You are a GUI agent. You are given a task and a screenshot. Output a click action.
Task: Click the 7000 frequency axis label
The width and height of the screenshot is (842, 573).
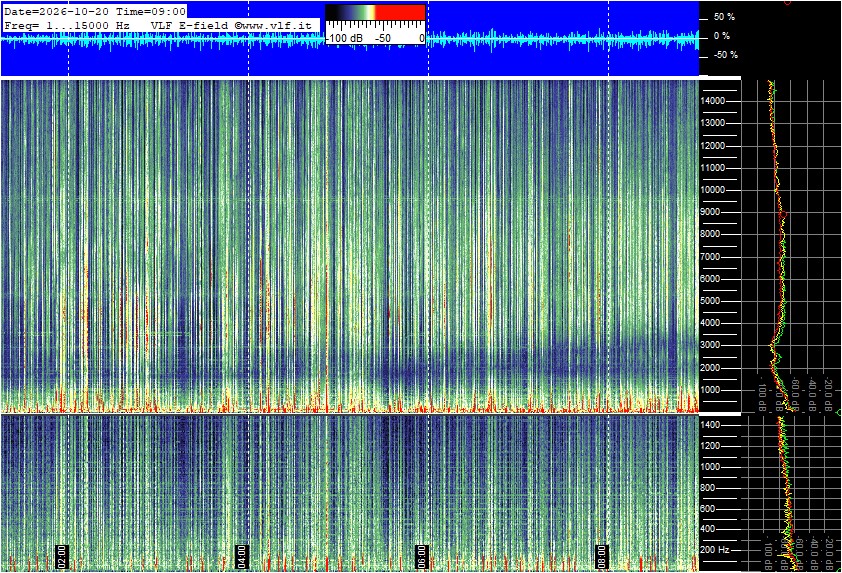pos(710,257)
